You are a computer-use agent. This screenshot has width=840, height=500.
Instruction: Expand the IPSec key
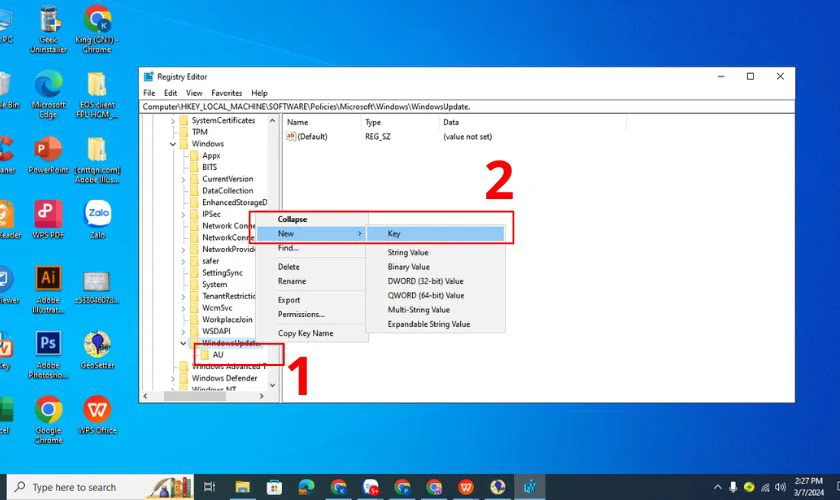pyautogui.click(x=183, y=214)
